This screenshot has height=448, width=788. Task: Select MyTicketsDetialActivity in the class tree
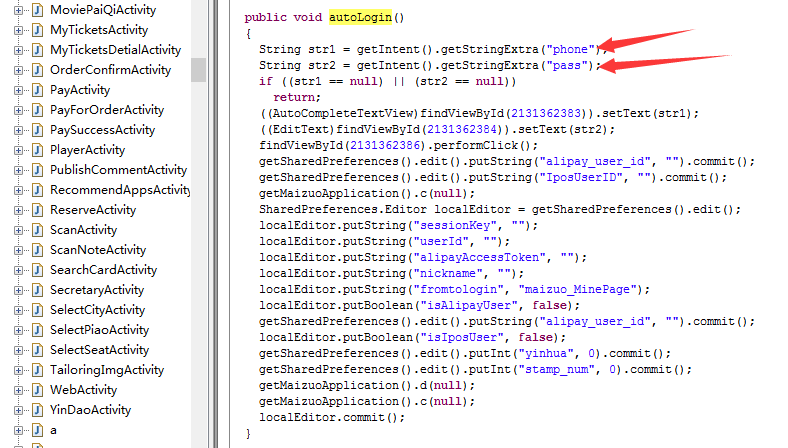pos(116,50)
